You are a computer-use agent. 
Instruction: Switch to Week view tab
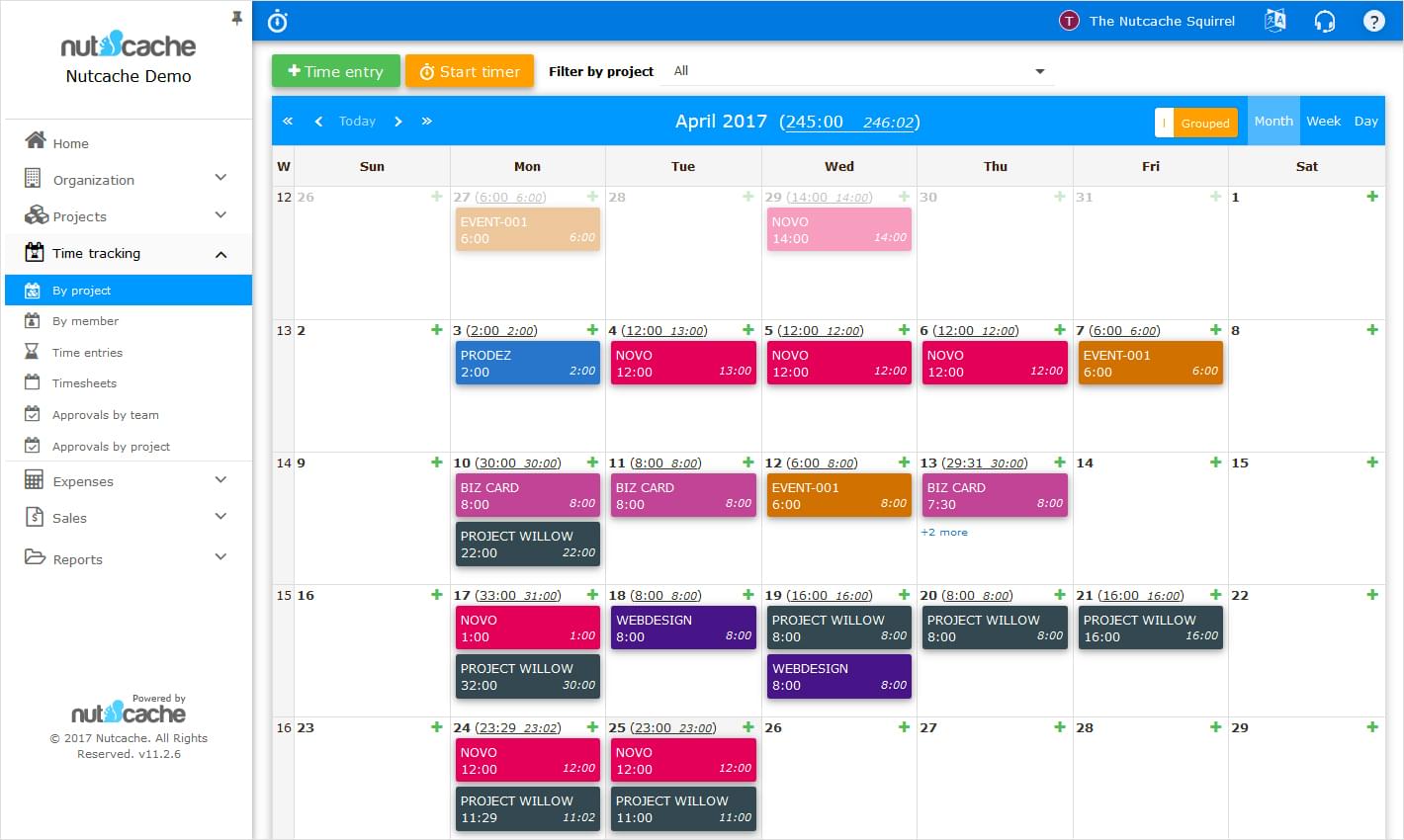[x=1323, y=121]
